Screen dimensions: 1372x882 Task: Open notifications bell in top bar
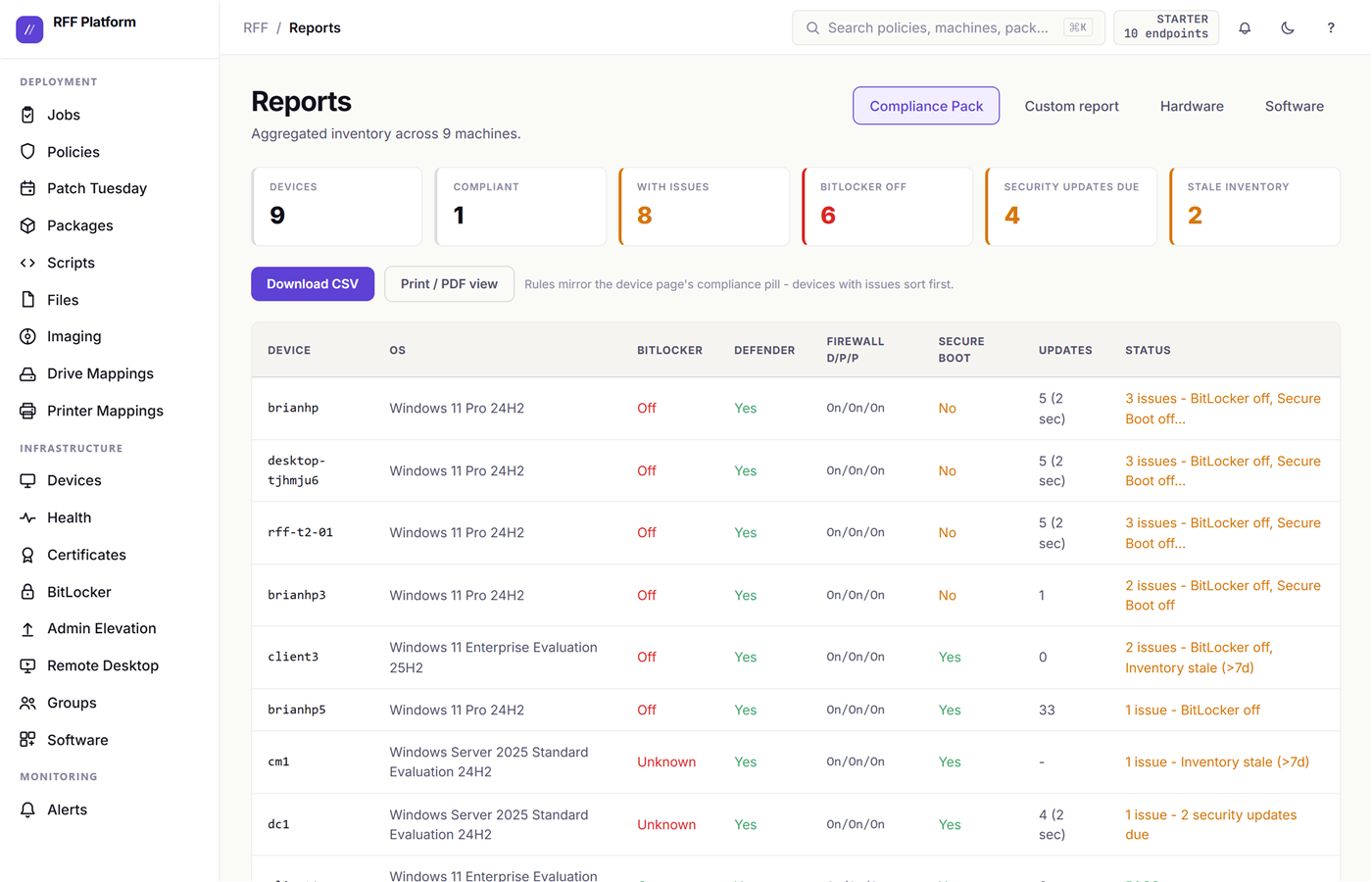pos(1245,27)
